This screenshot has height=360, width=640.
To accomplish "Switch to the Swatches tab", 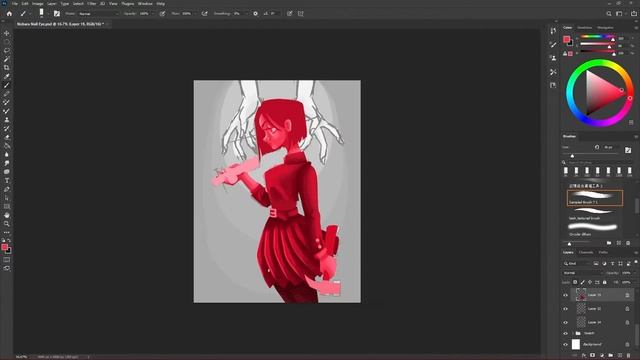I will [x=584, y=28].
